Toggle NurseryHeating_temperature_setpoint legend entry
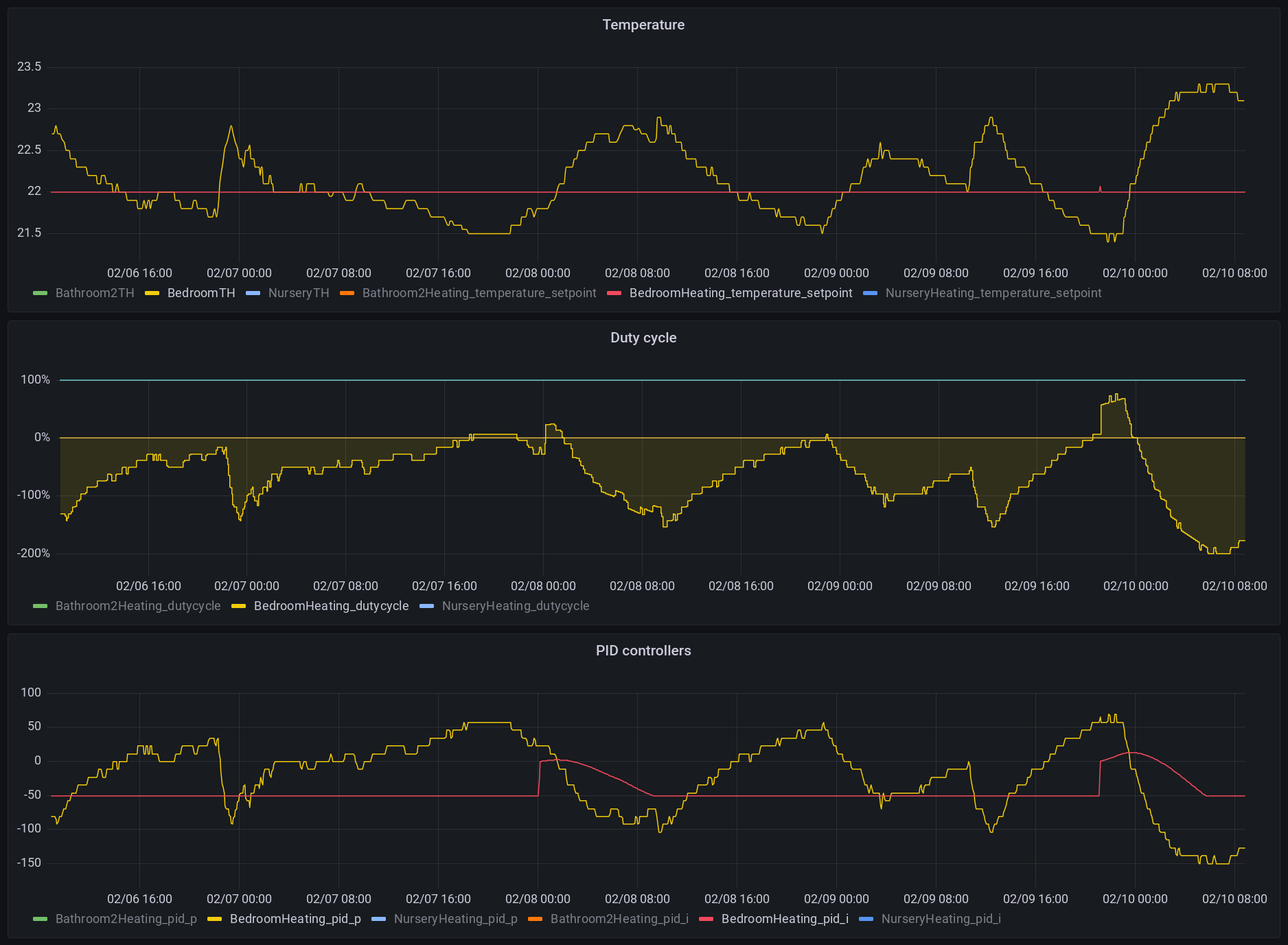 993,293
